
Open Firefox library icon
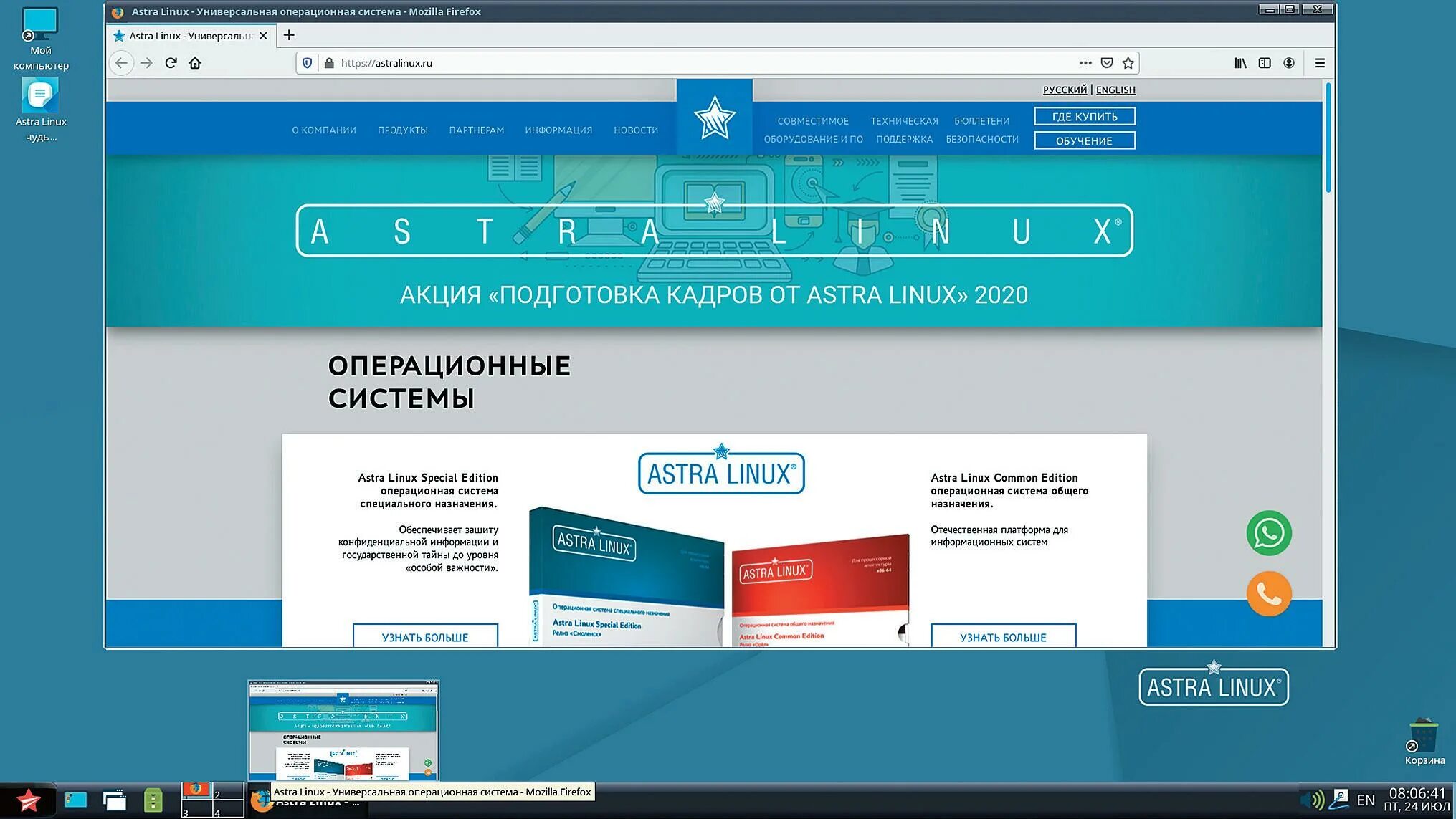1240,63
